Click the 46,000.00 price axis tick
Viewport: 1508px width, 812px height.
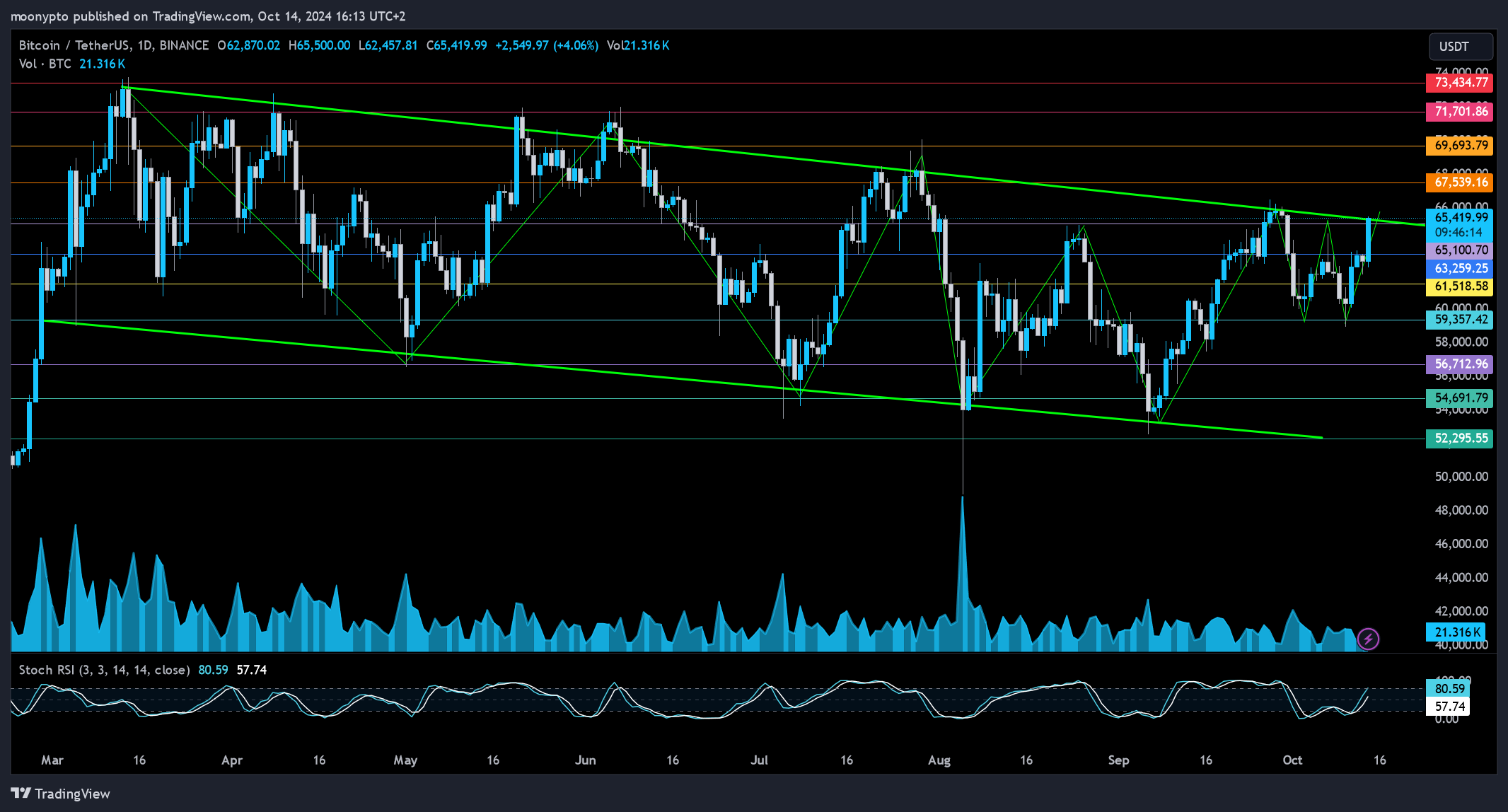coord(1461,544)
